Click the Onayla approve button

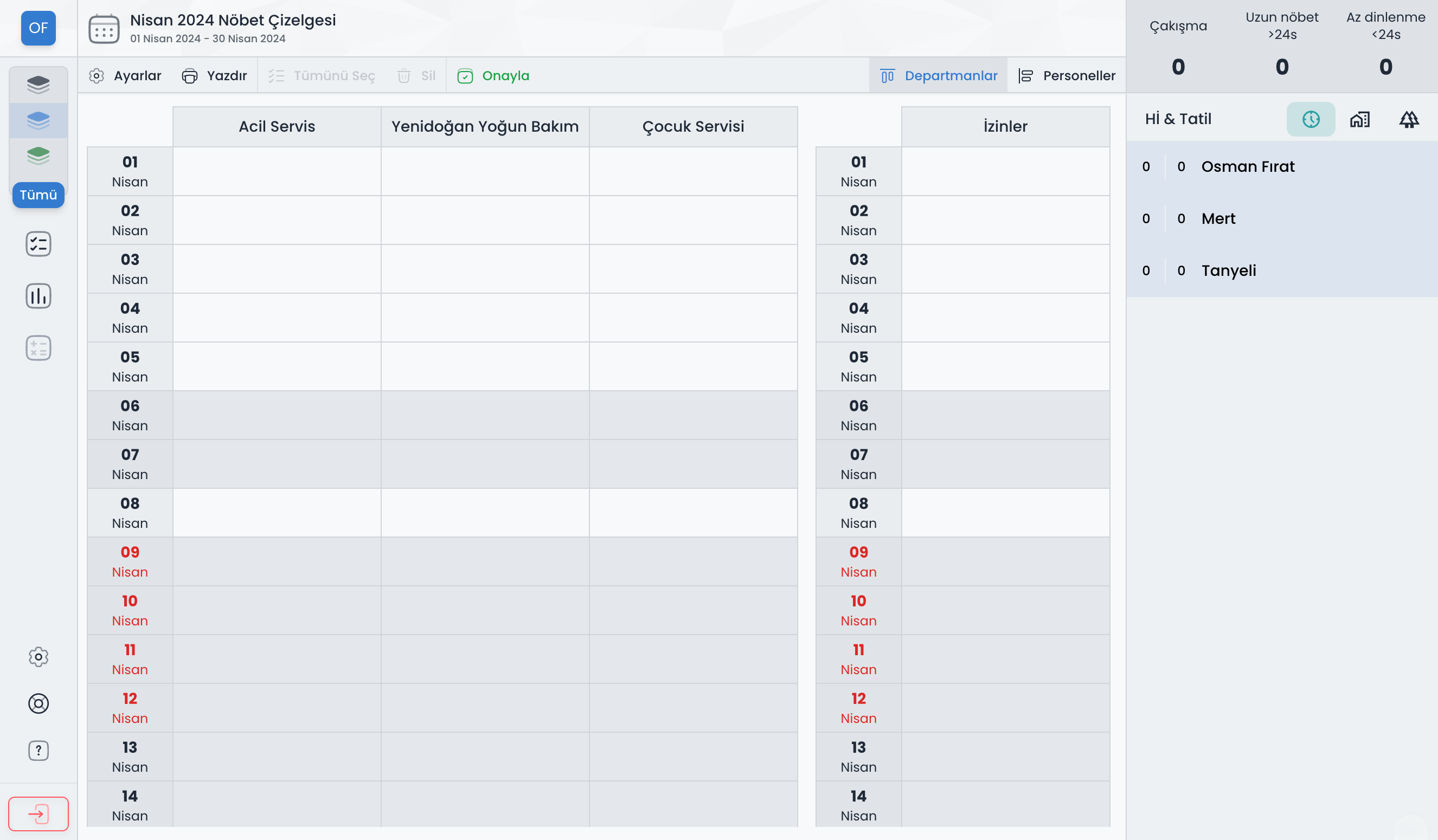point(493,76)
